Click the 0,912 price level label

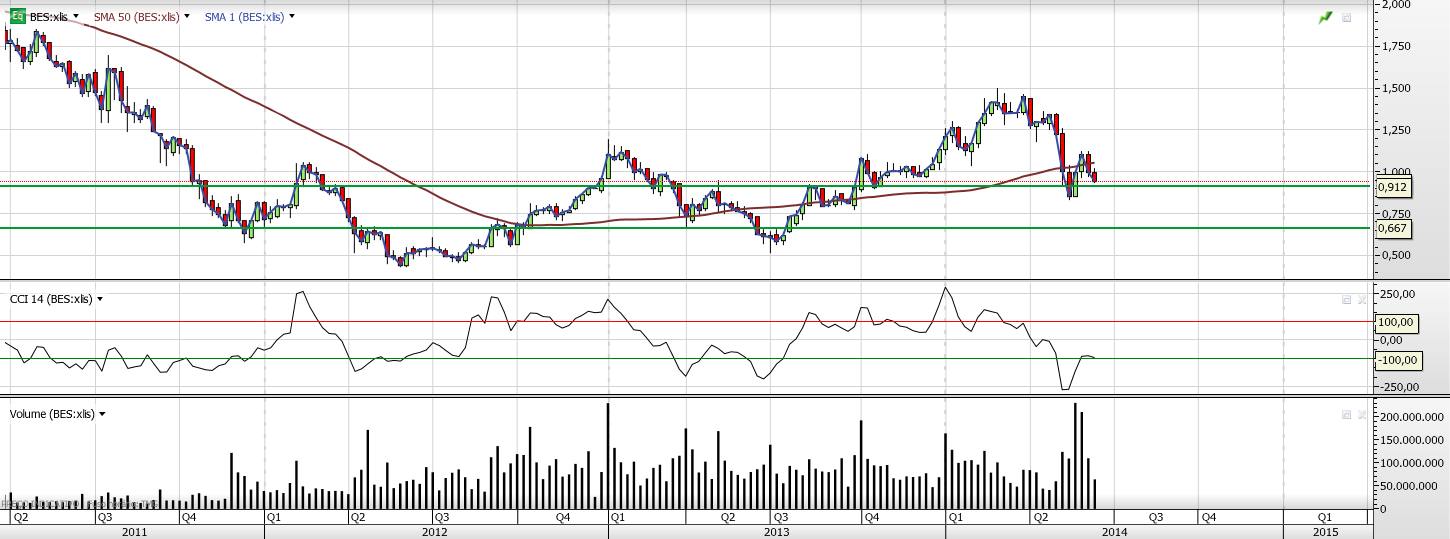click(1395, 186)
